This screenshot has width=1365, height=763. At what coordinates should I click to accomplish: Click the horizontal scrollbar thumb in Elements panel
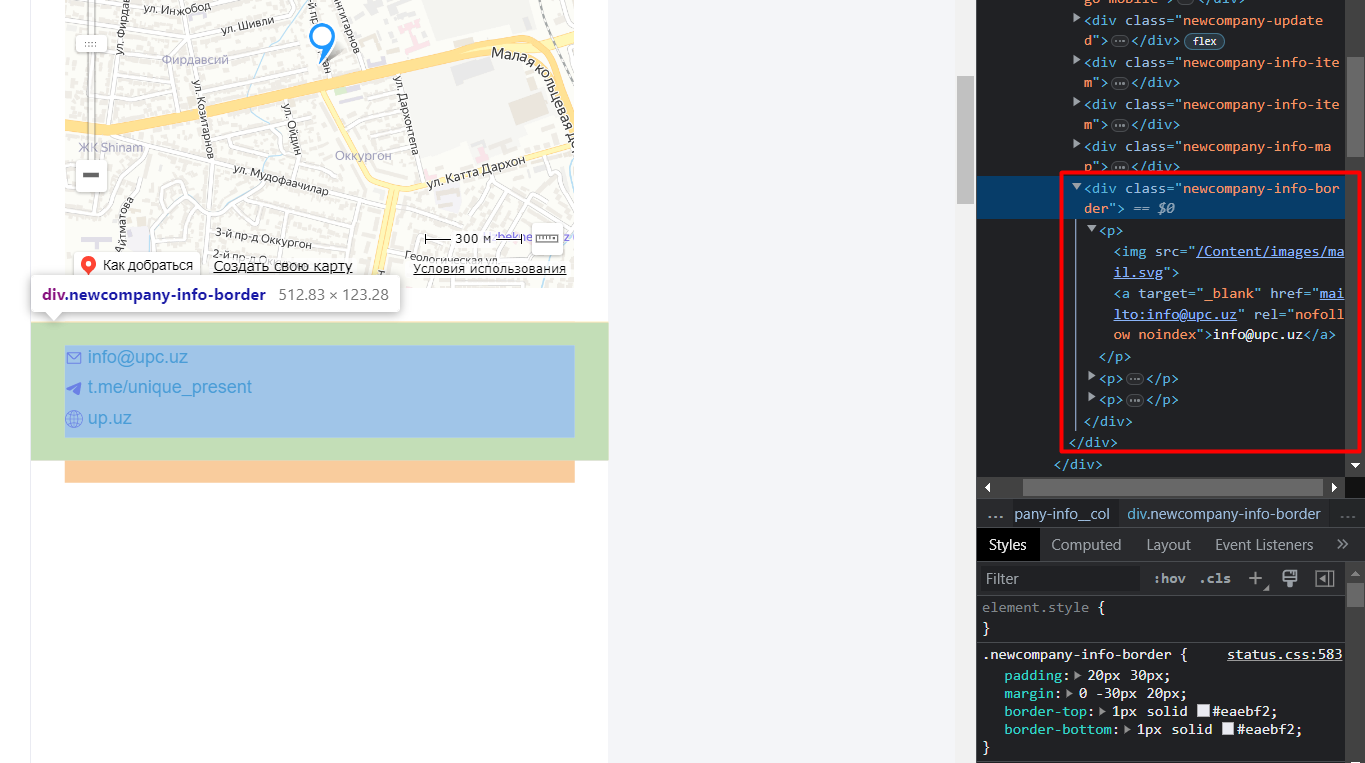pyautogui.click(x=1173, y=487)
